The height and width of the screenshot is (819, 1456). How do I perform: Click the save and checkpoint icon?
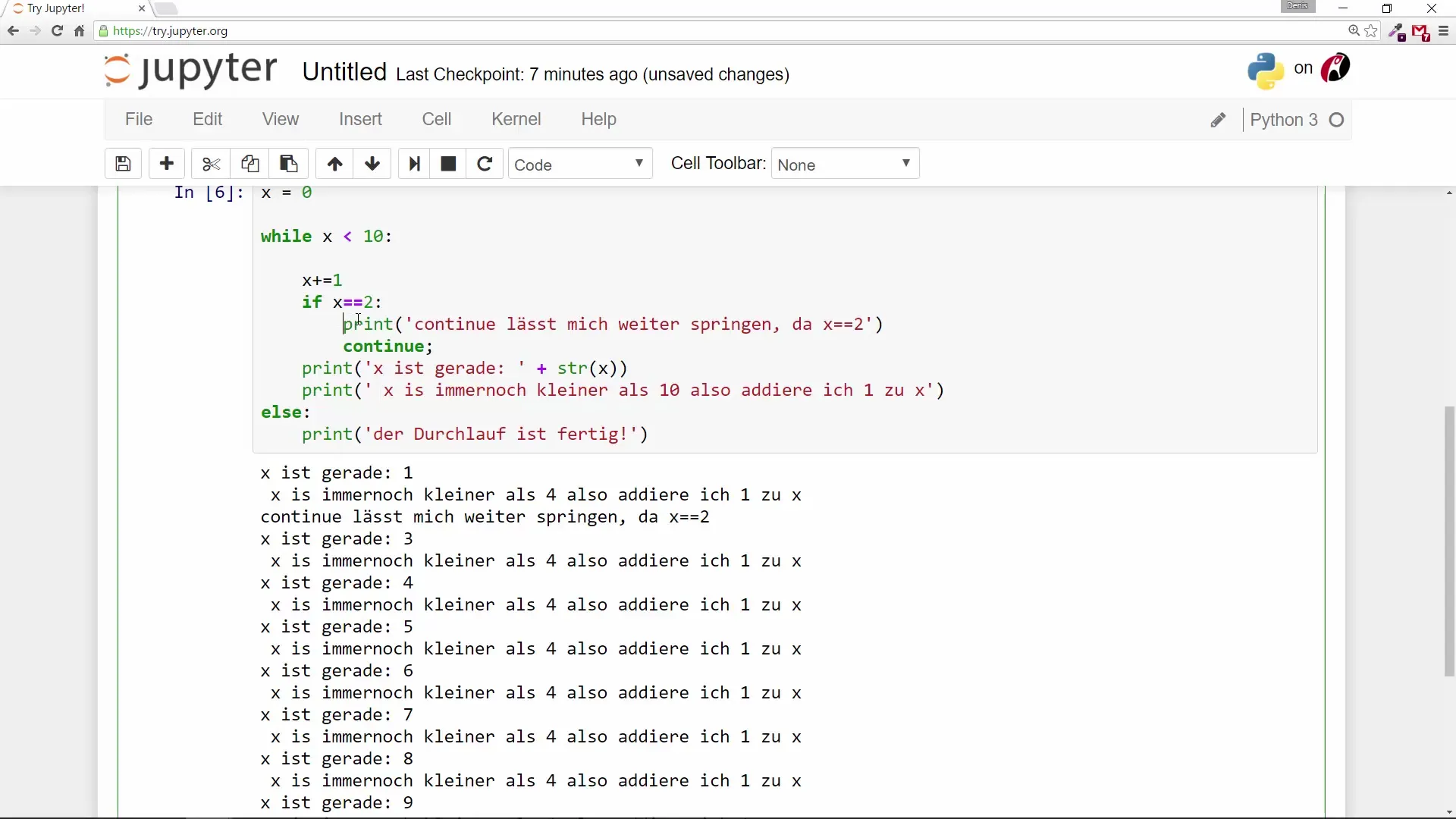(123, 164)
